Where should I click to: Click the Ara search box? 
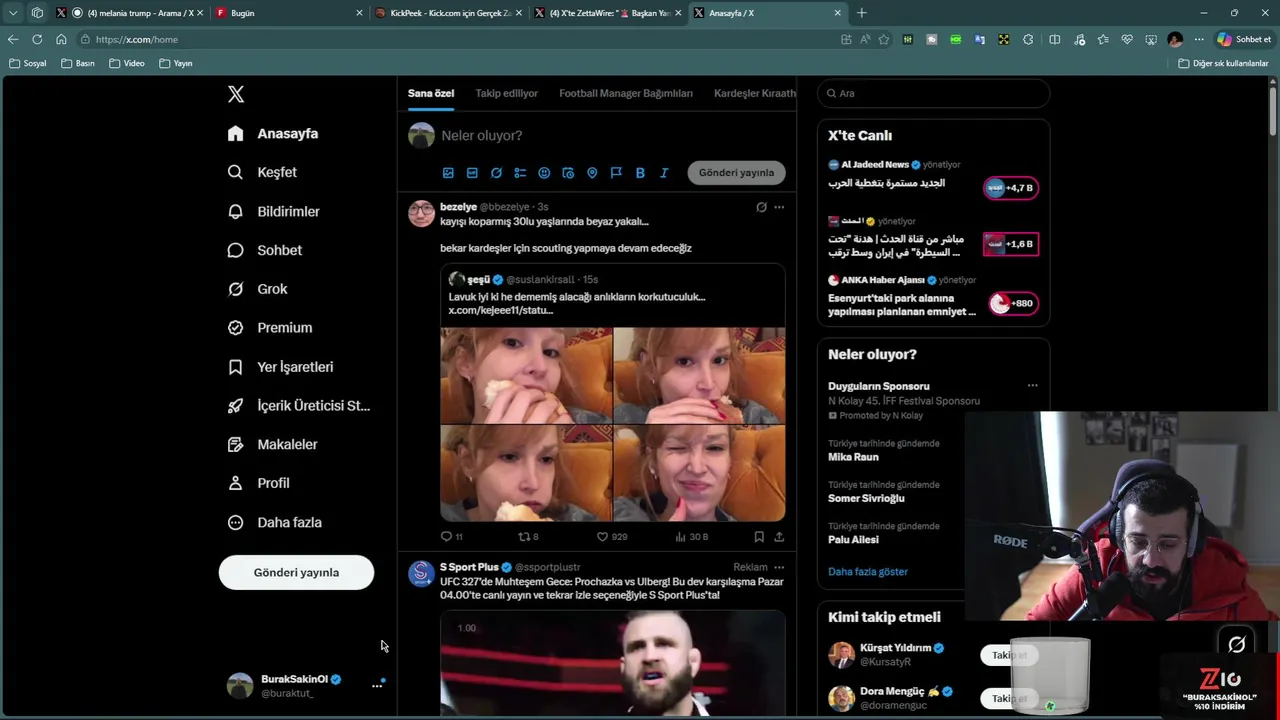pyautogui.click(x=933, y=93)
